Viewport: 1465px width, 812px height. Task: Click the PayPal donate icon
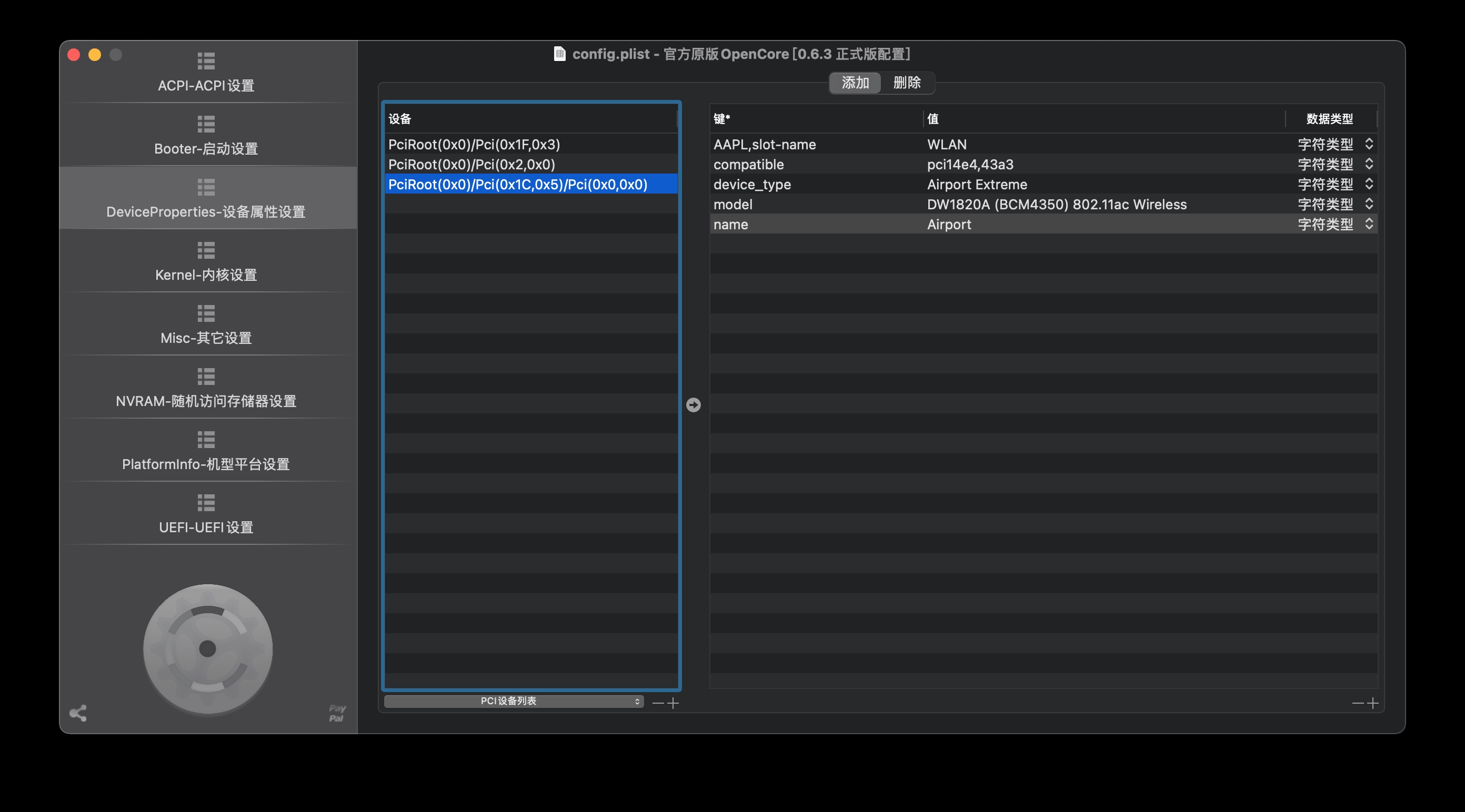(337, 713)
